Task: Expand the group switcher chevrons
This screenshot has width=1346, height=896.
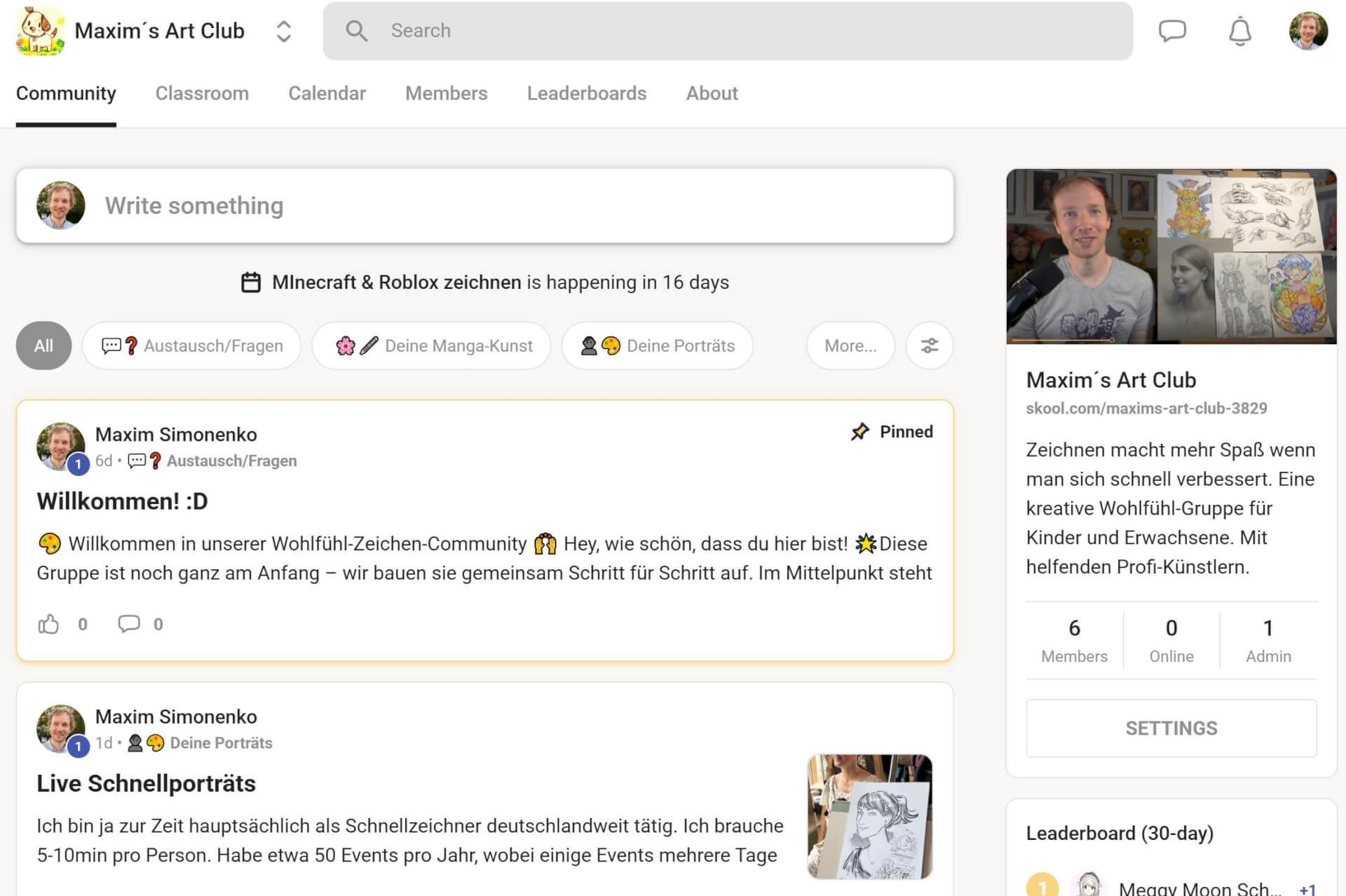Action: coord(283,31)
